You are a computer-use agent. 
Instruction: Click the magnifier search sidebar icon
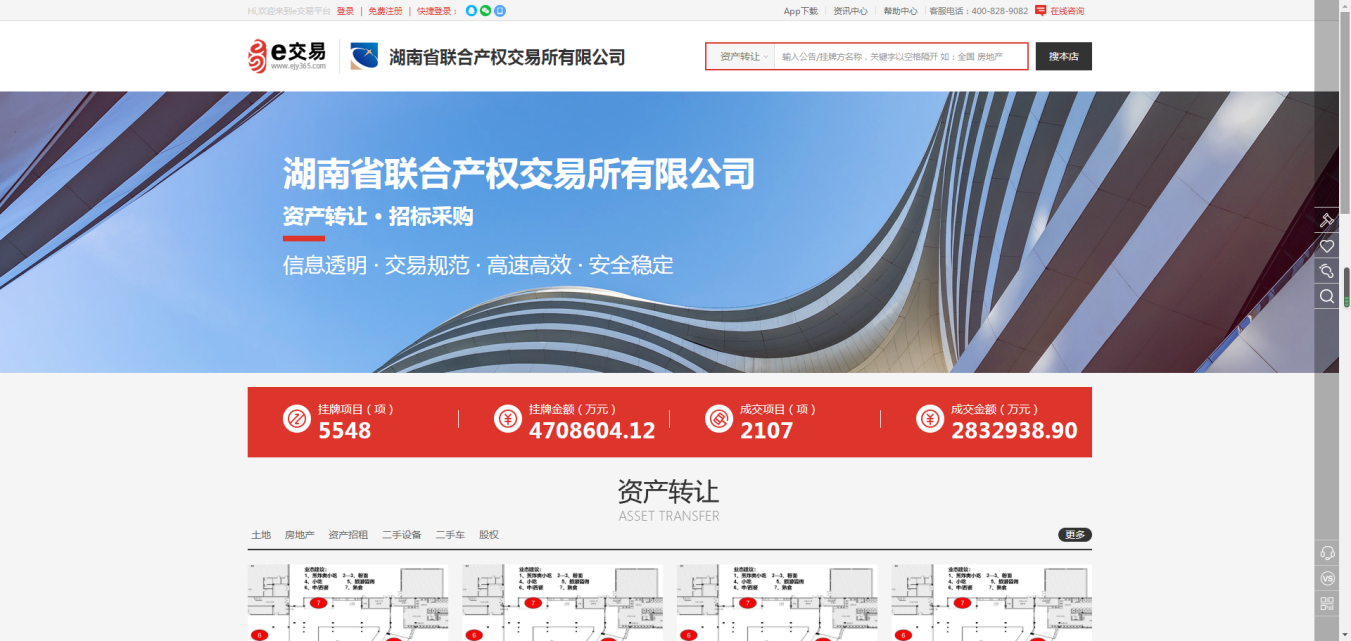tap(1327, 296)
